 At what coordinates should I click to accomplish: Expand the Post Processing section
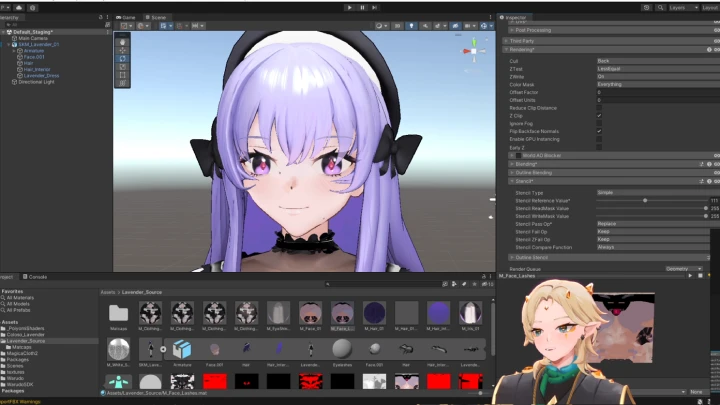tap(512, 30)
